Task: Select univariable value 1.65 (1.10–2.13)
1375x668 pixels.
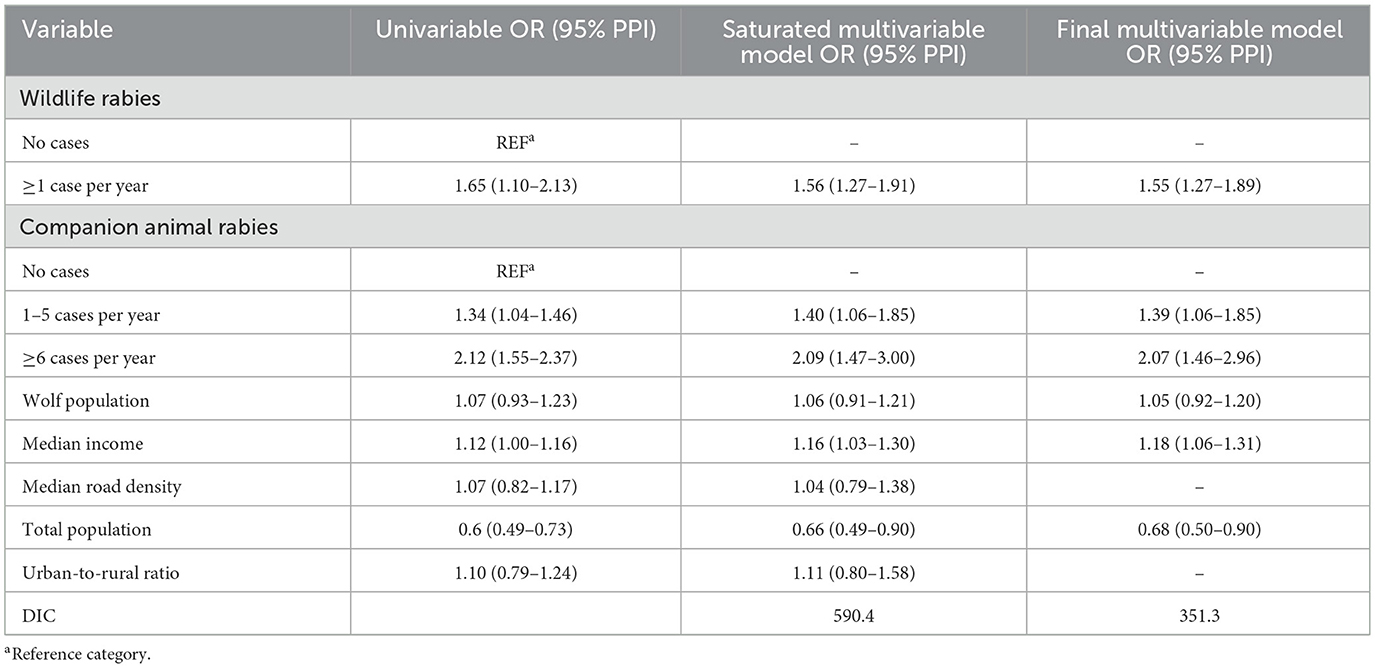Action: point(516,186)
